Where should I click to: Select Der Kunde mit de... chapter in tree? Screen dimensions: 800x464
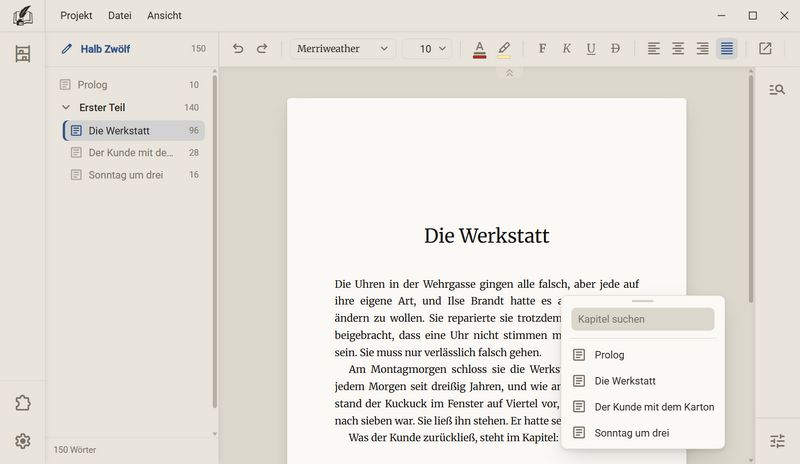[134, 153]
